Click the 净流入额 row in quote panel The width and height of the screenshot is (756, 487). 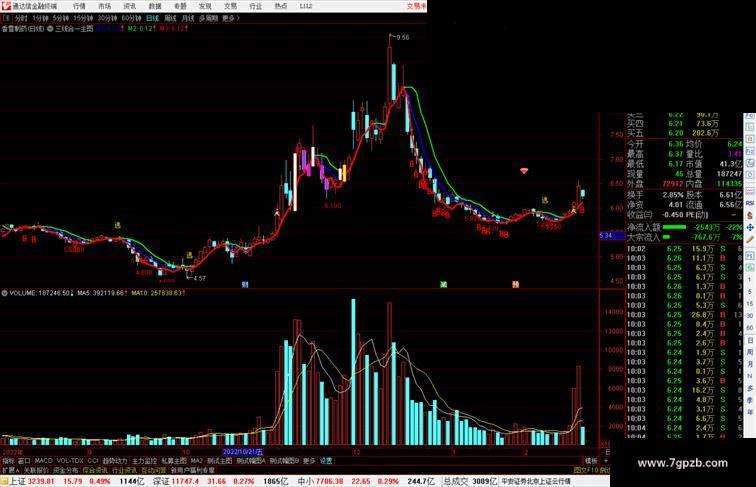pos(685,227)
